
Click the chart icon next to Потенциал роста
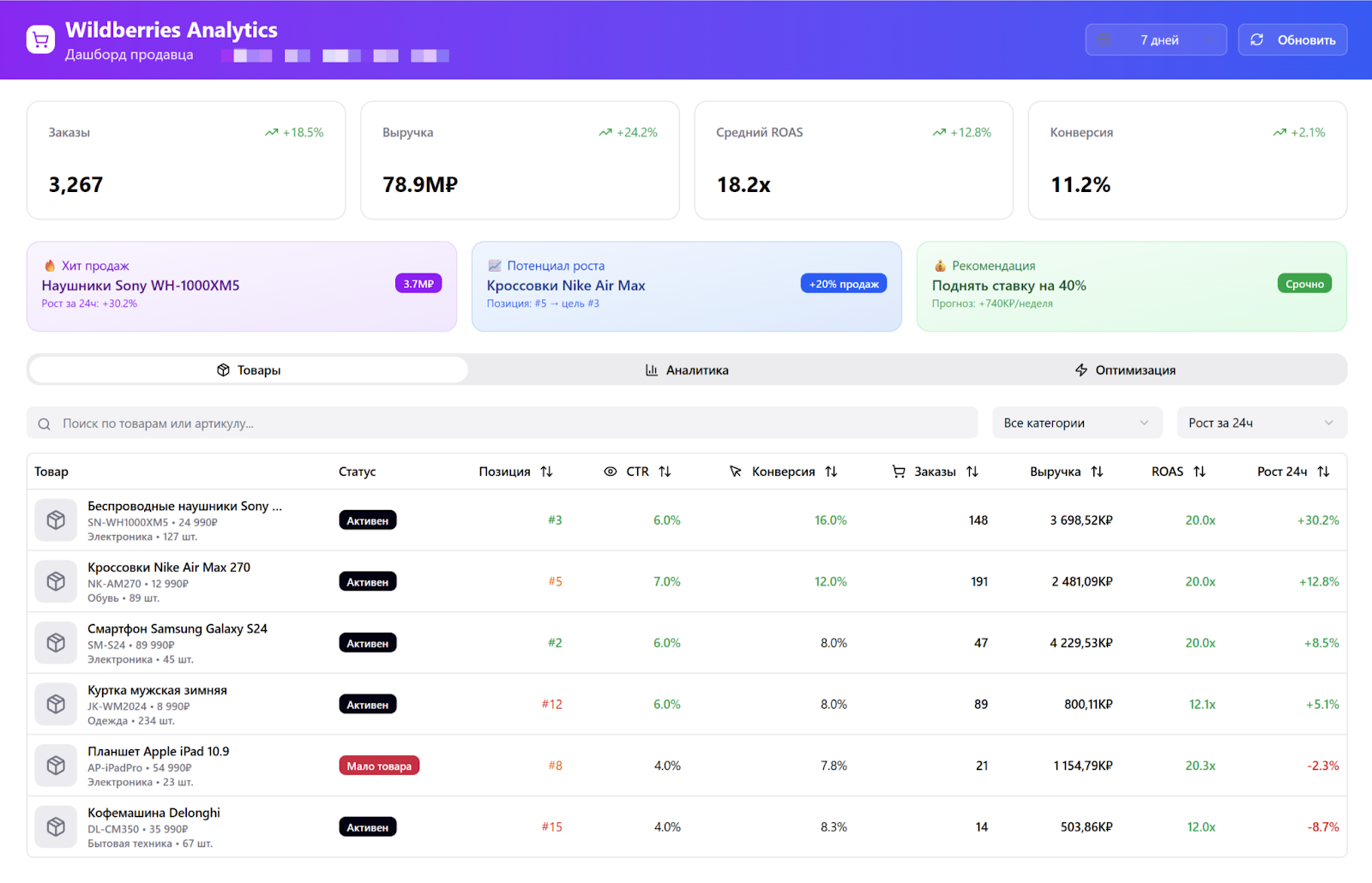click(495, 266)
